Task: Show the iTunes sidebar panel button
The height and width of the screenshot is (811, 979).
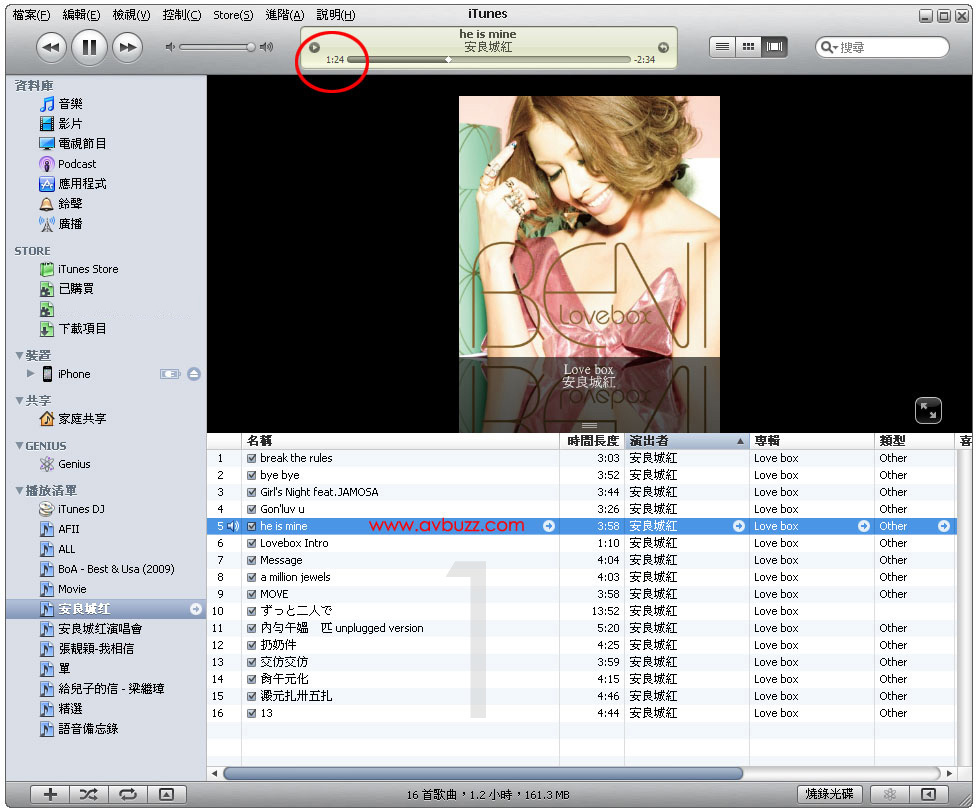Action: (928, 794)
